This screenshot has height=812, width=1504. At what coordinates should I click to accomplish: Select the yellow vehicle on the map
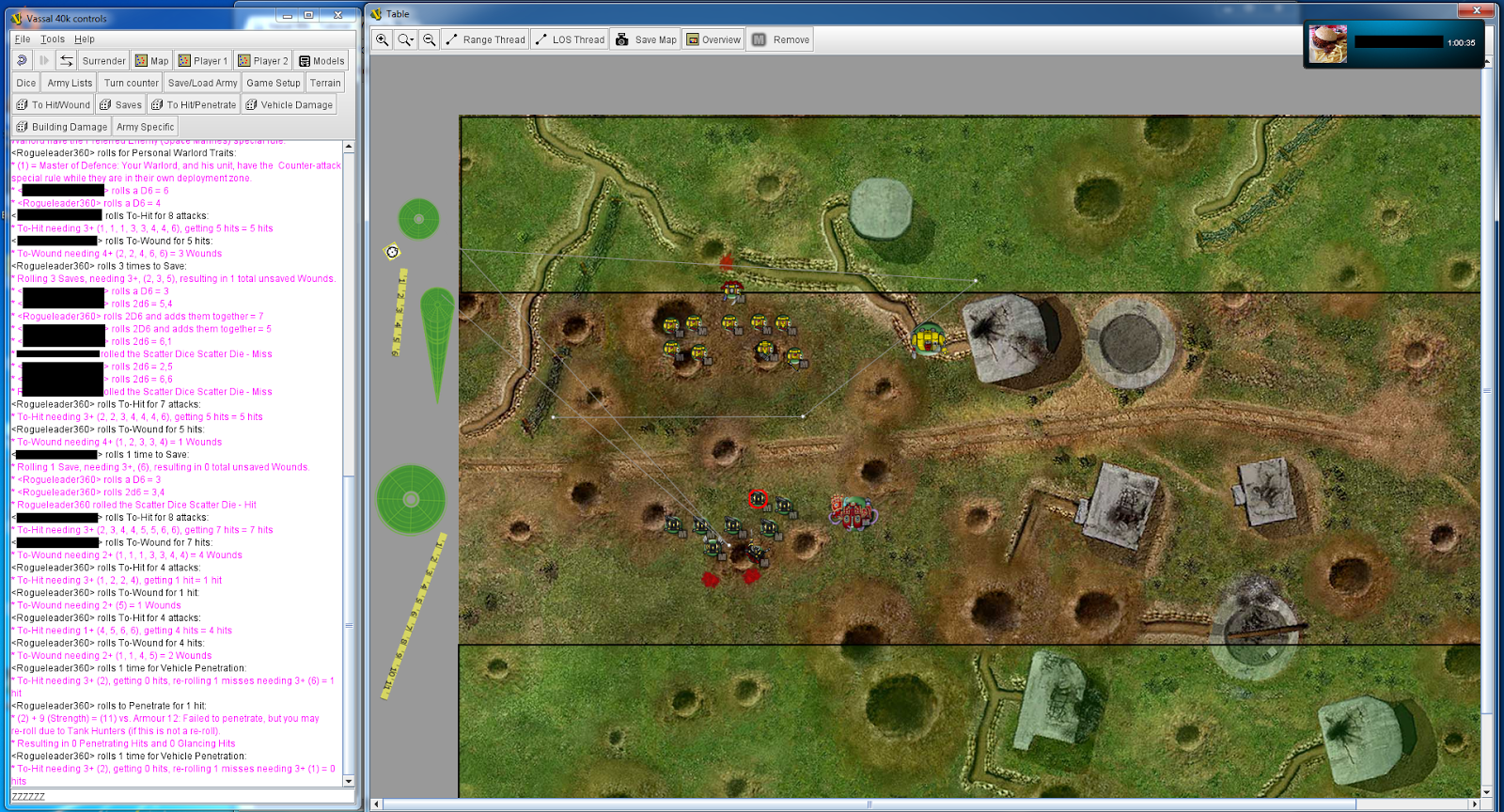929,339
